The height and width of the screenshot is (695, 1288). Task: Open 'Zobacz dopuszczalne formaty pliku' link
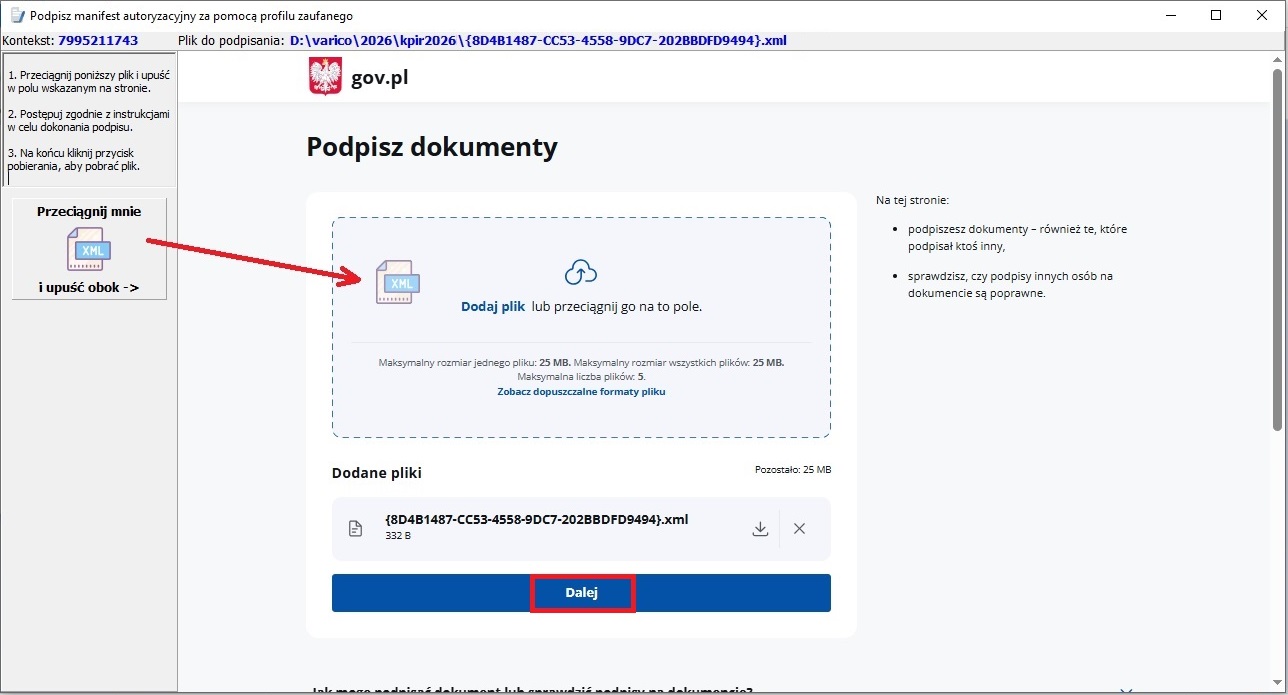click(581, 392)
